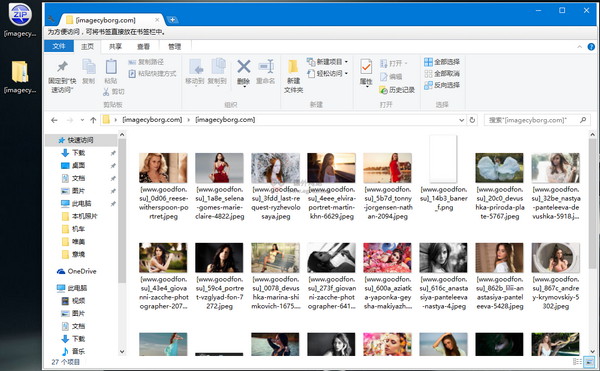This screenshot has height=371, width=600.
Task: Click the Edit button in the ribbon
Action: 391,77
